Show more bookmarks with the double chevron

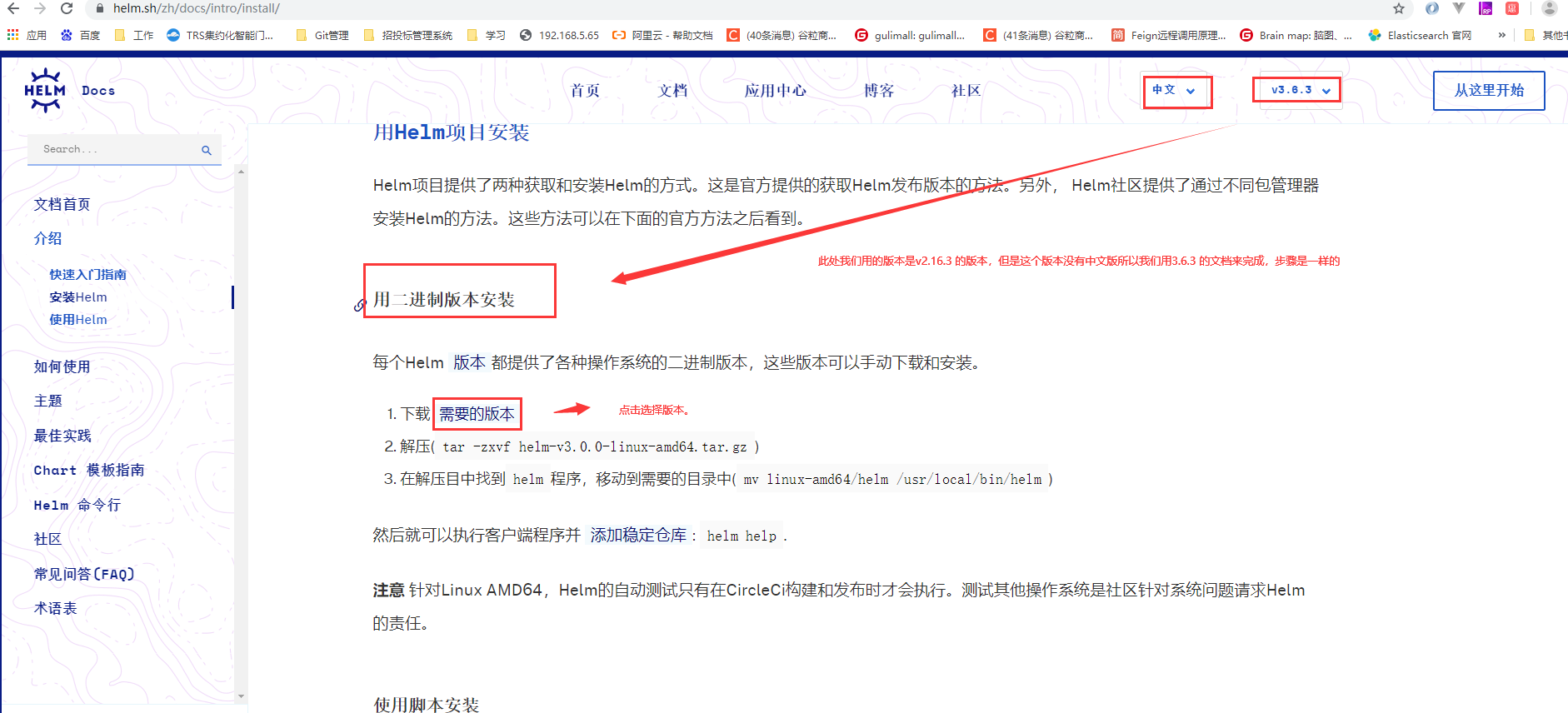click(1502, 35)
